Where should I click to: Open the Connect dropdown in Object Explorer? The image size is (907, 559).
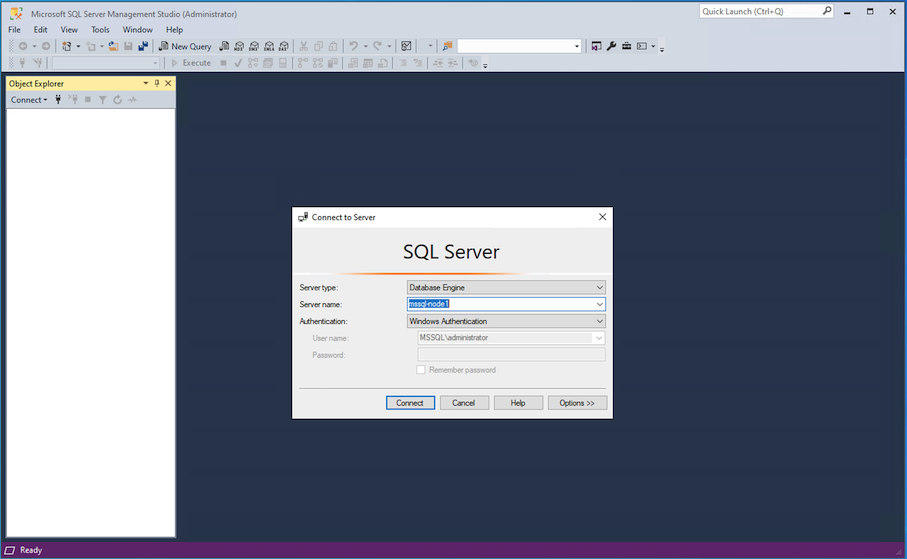(29, 100)
